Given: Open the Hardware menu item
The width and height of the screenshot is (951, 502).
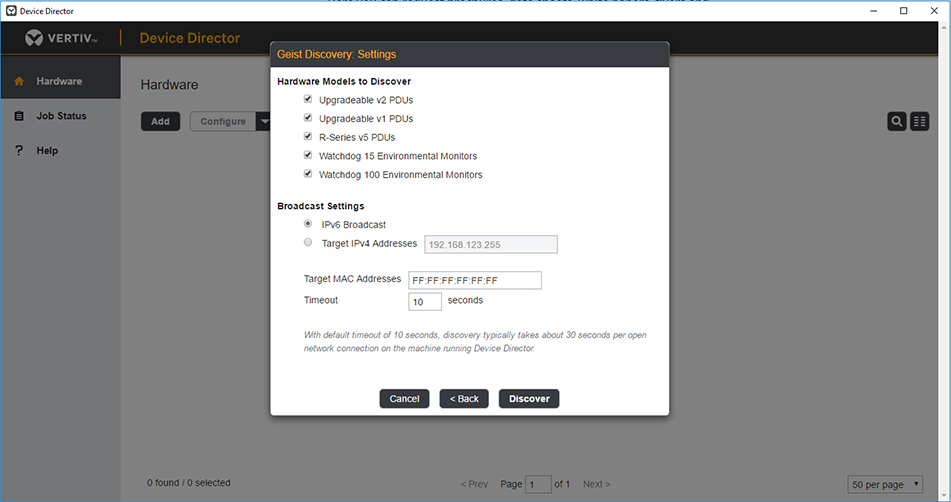Looking at the screenshot, I should pos(61,81).
